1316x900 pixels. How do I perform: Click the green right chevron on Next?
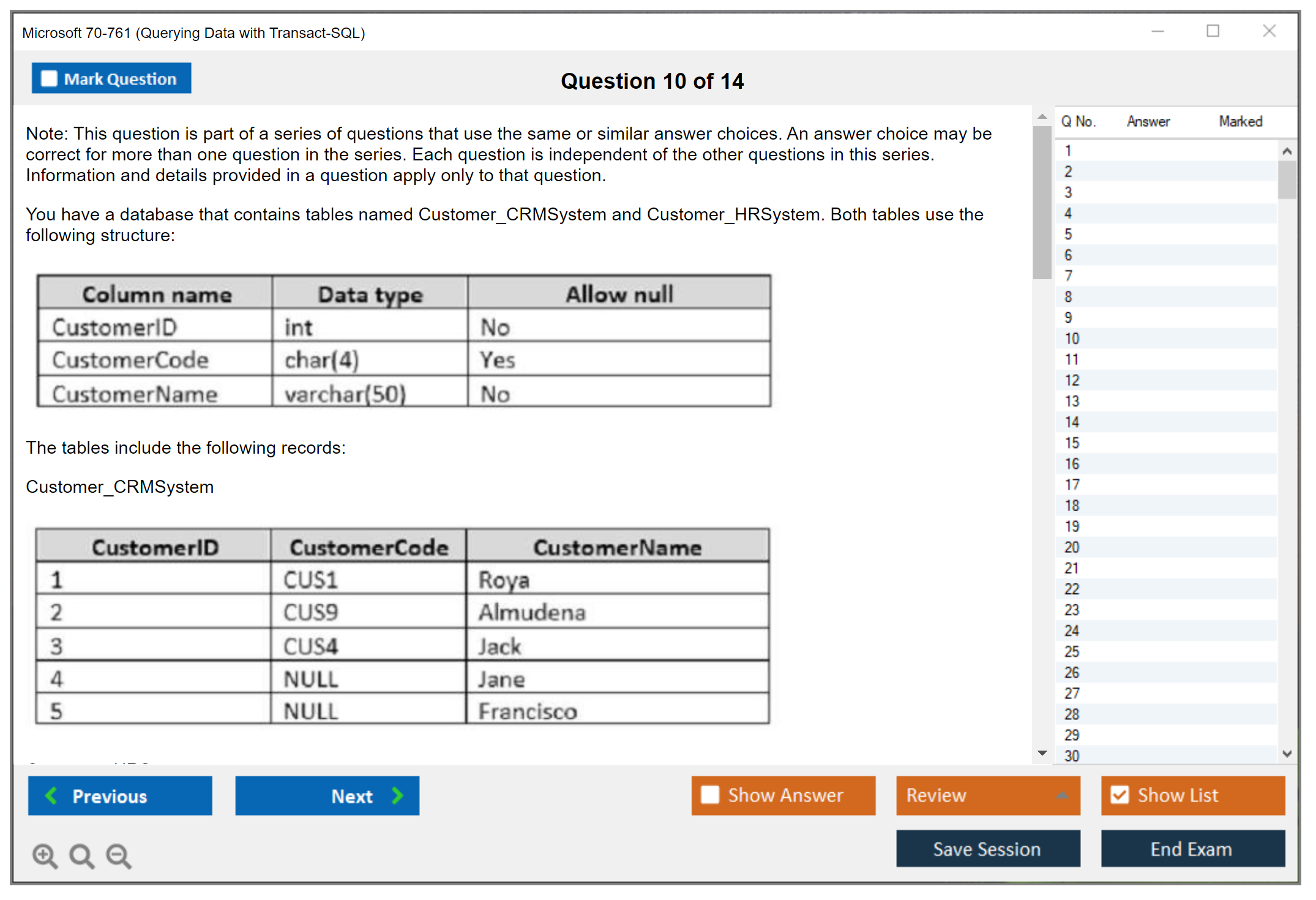(398, 796)
